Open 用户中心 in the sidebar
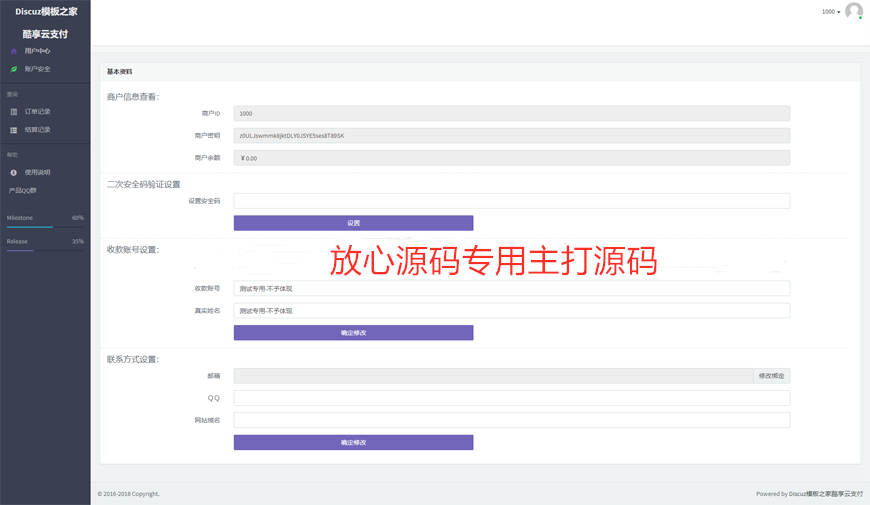Viewport: 870px width, 505px height. [37, 51]
